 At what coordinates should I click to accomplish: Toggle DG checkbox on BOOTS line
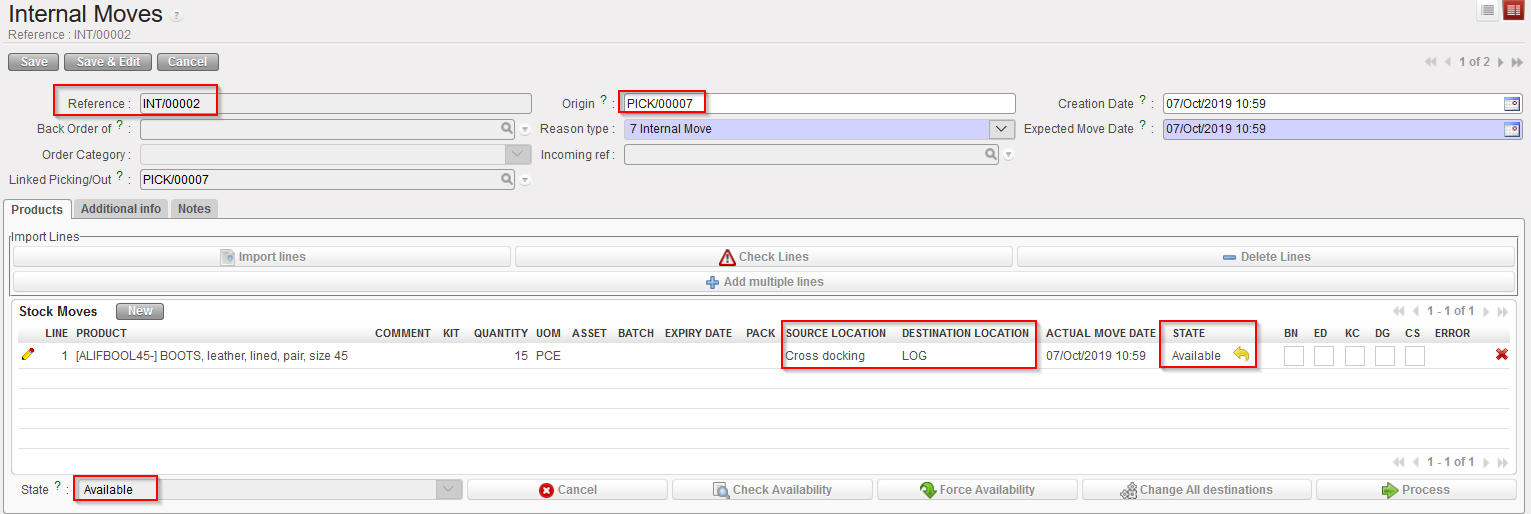click(x=1383, y=355)
